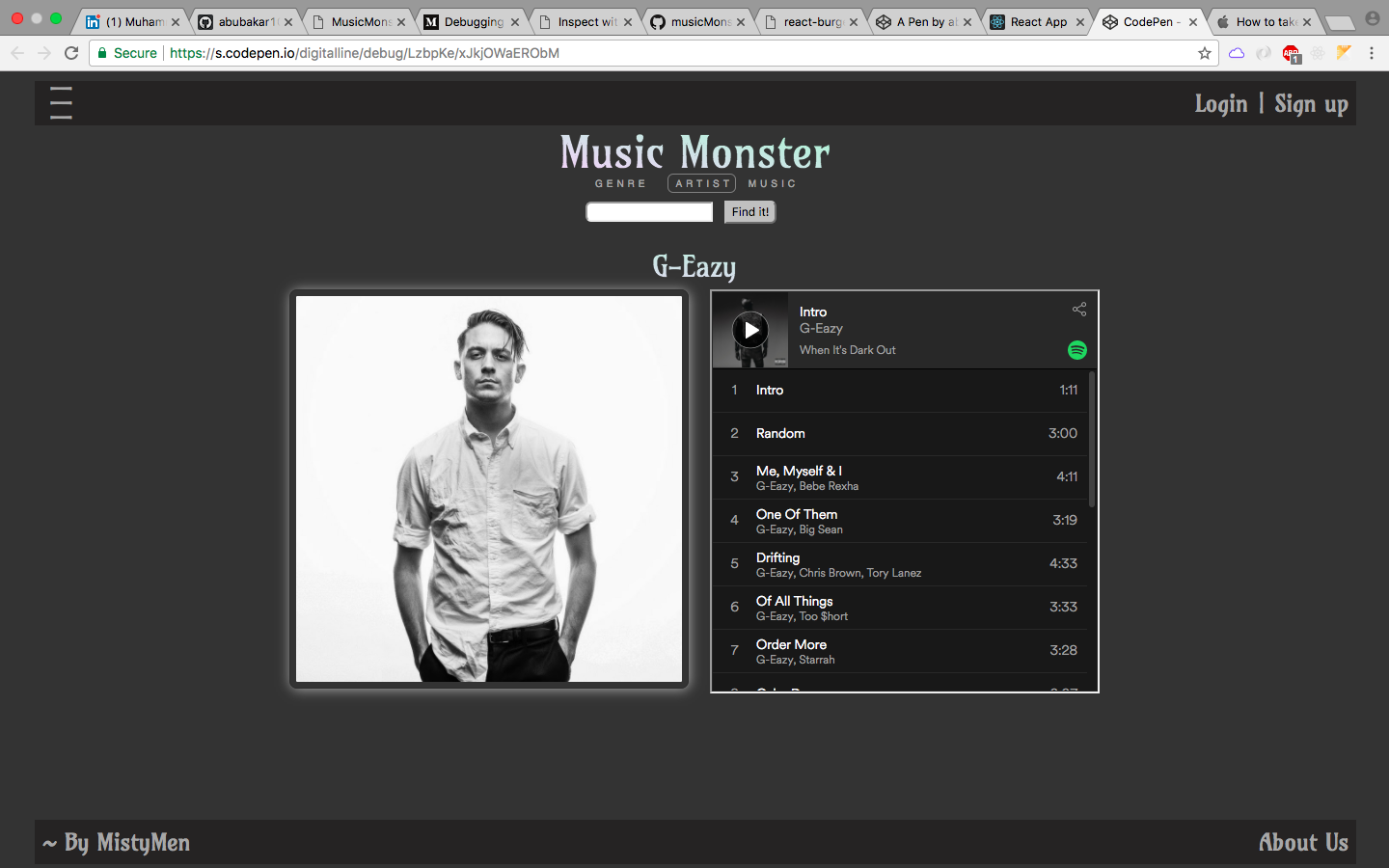Switch to the Debugging tab
The image size is (1389, 868).
click(x=473, y=22)
